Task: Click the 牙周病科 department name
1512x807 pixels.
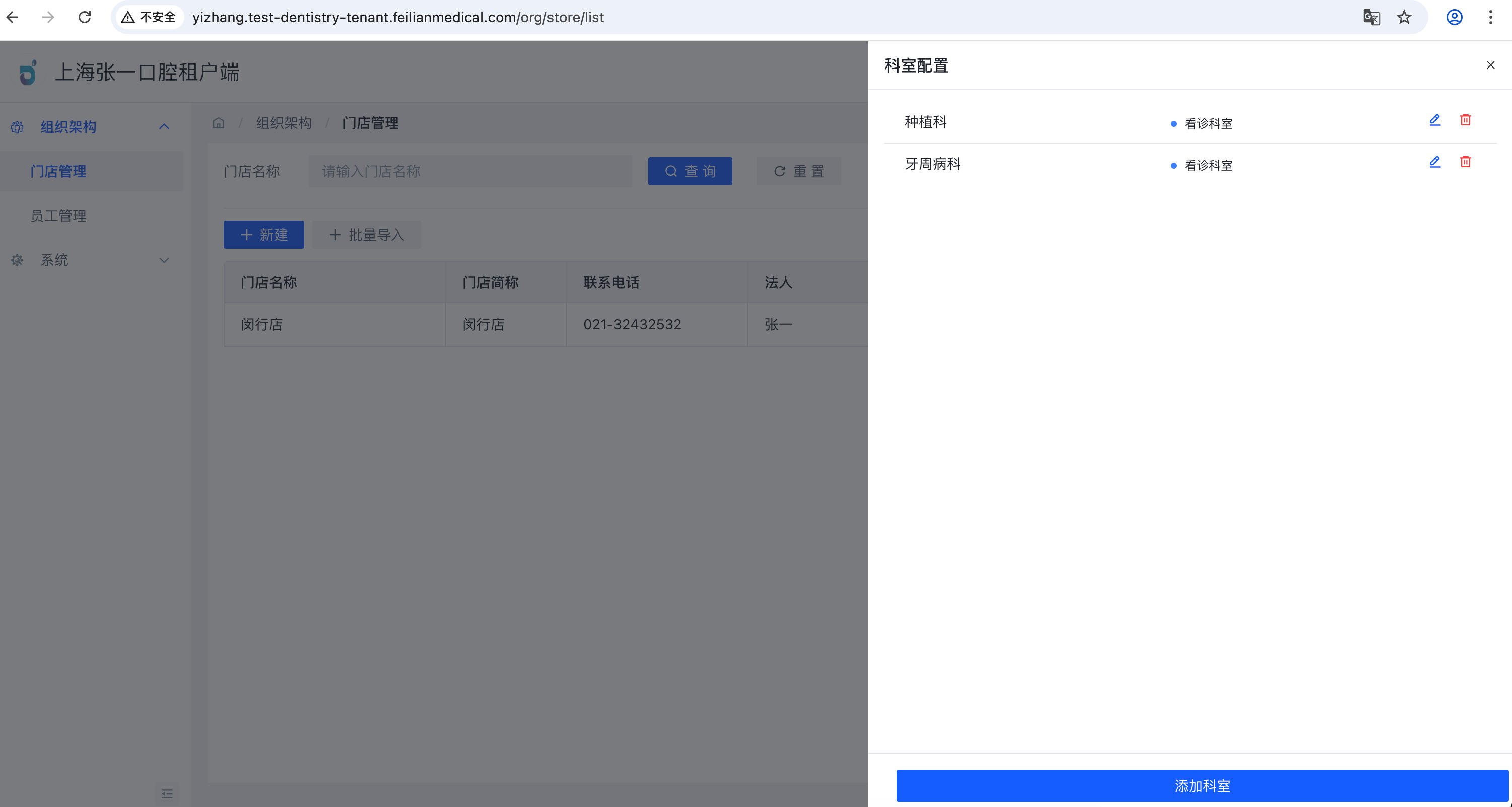Action: click(x=933, y=164)
